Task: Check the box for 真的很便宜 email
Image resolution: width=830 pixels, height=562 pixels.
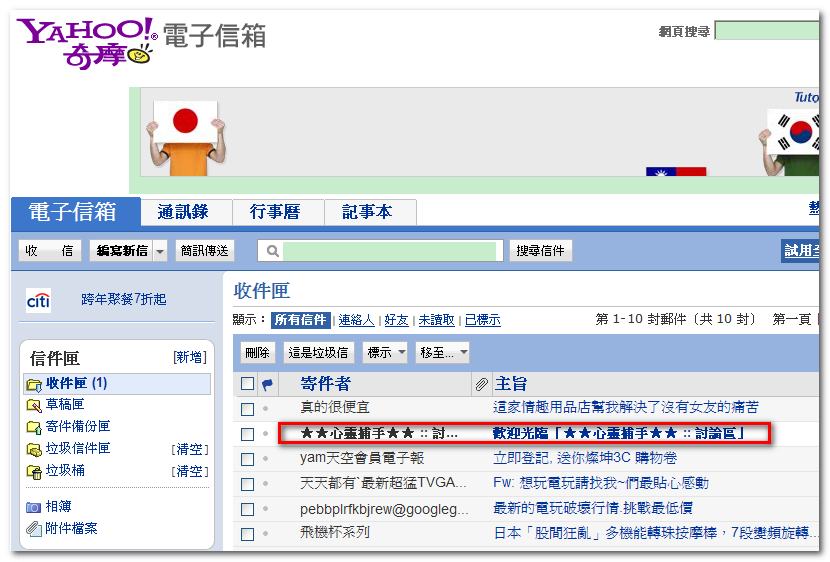Action: (x=247, y=409)
